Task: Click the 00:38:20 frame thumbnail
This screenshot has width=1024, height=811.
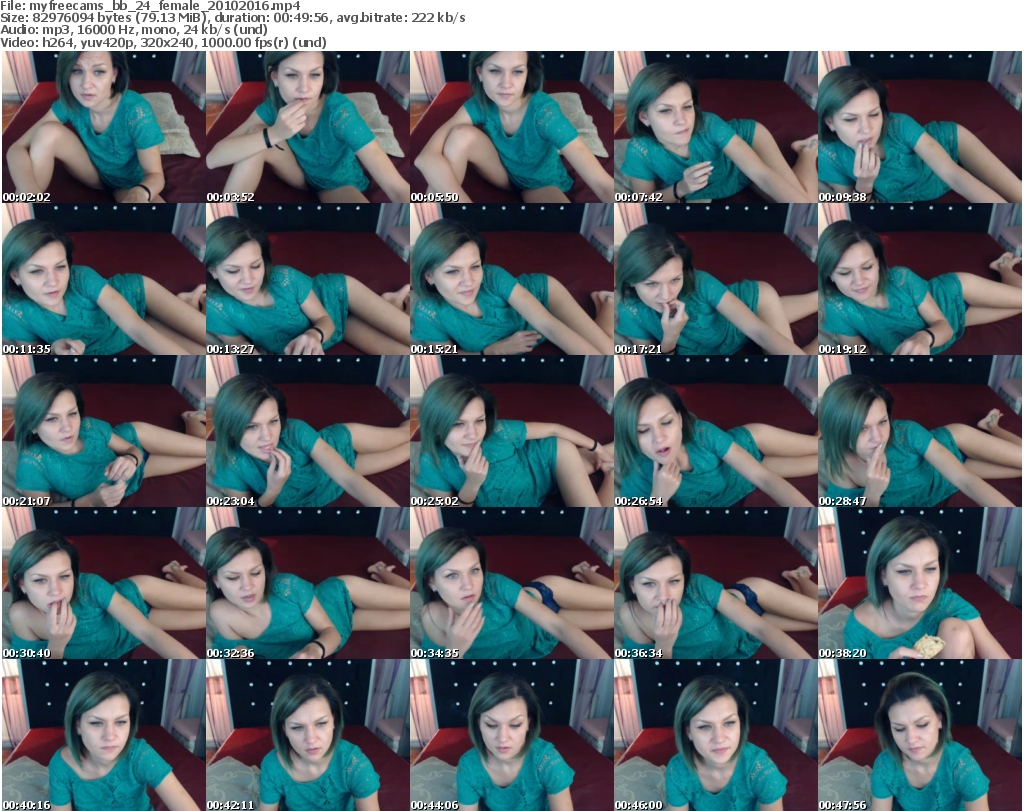Action: 920,584
